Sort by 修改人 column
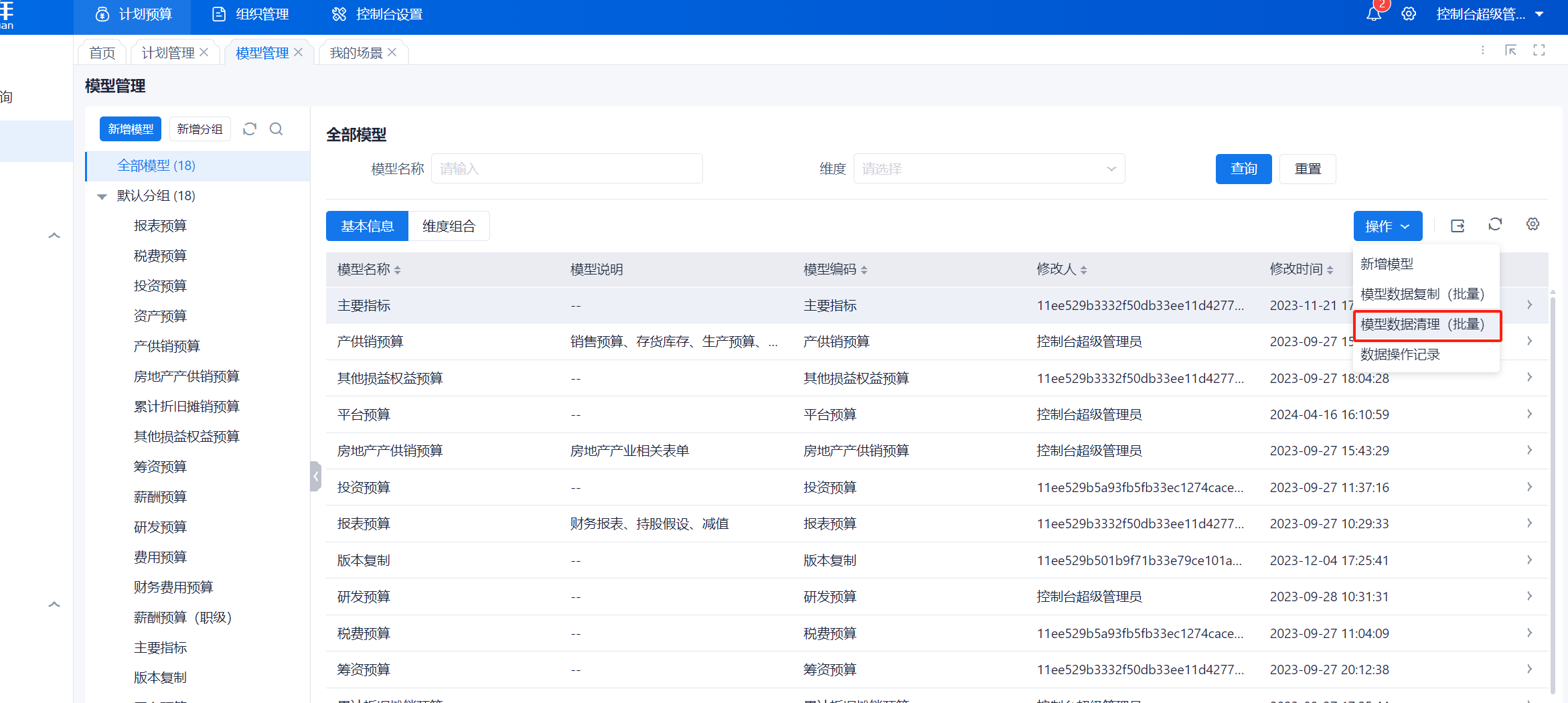 [x=1083, y=270]
